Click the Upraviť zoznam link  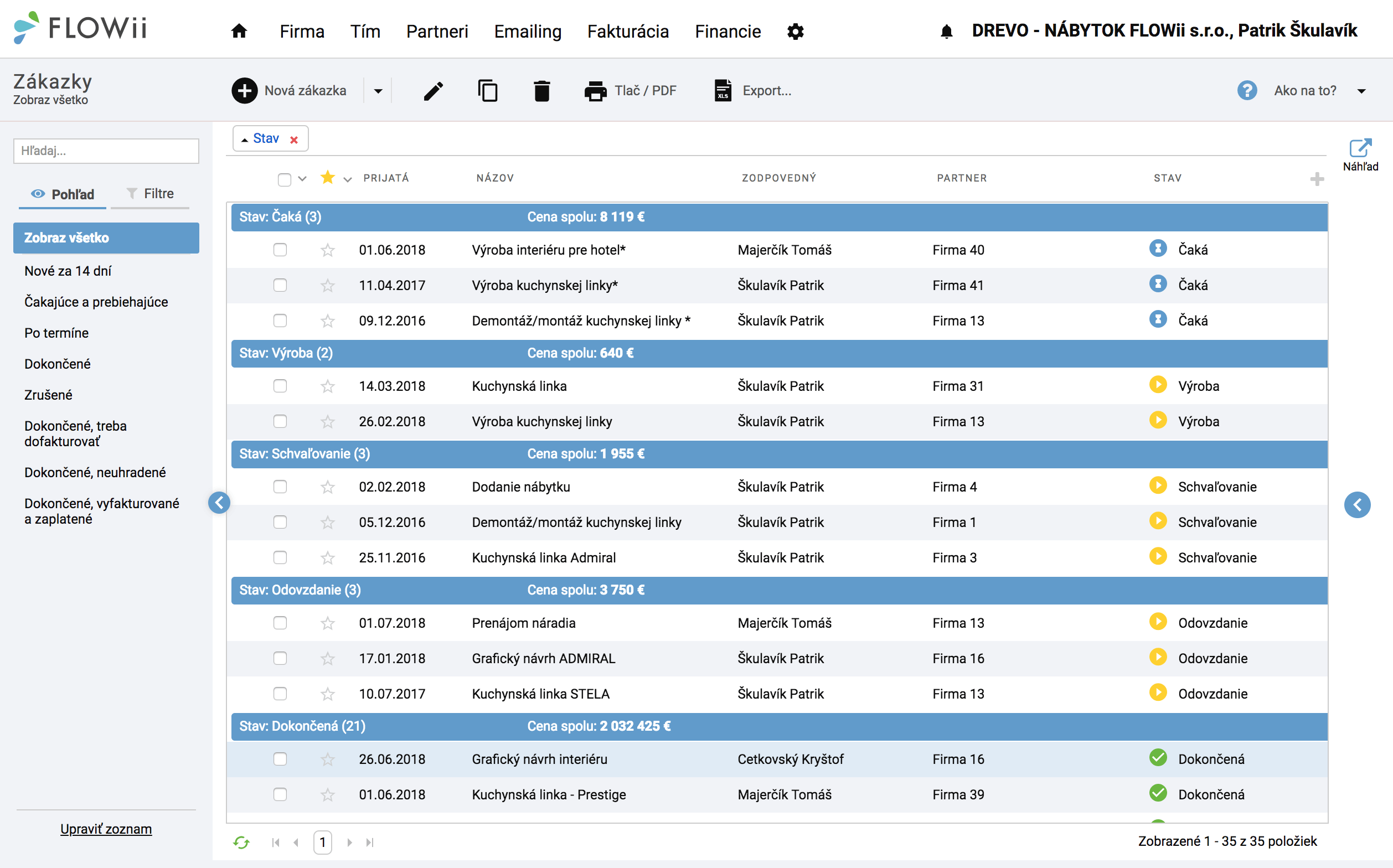[x=106, y=829]
